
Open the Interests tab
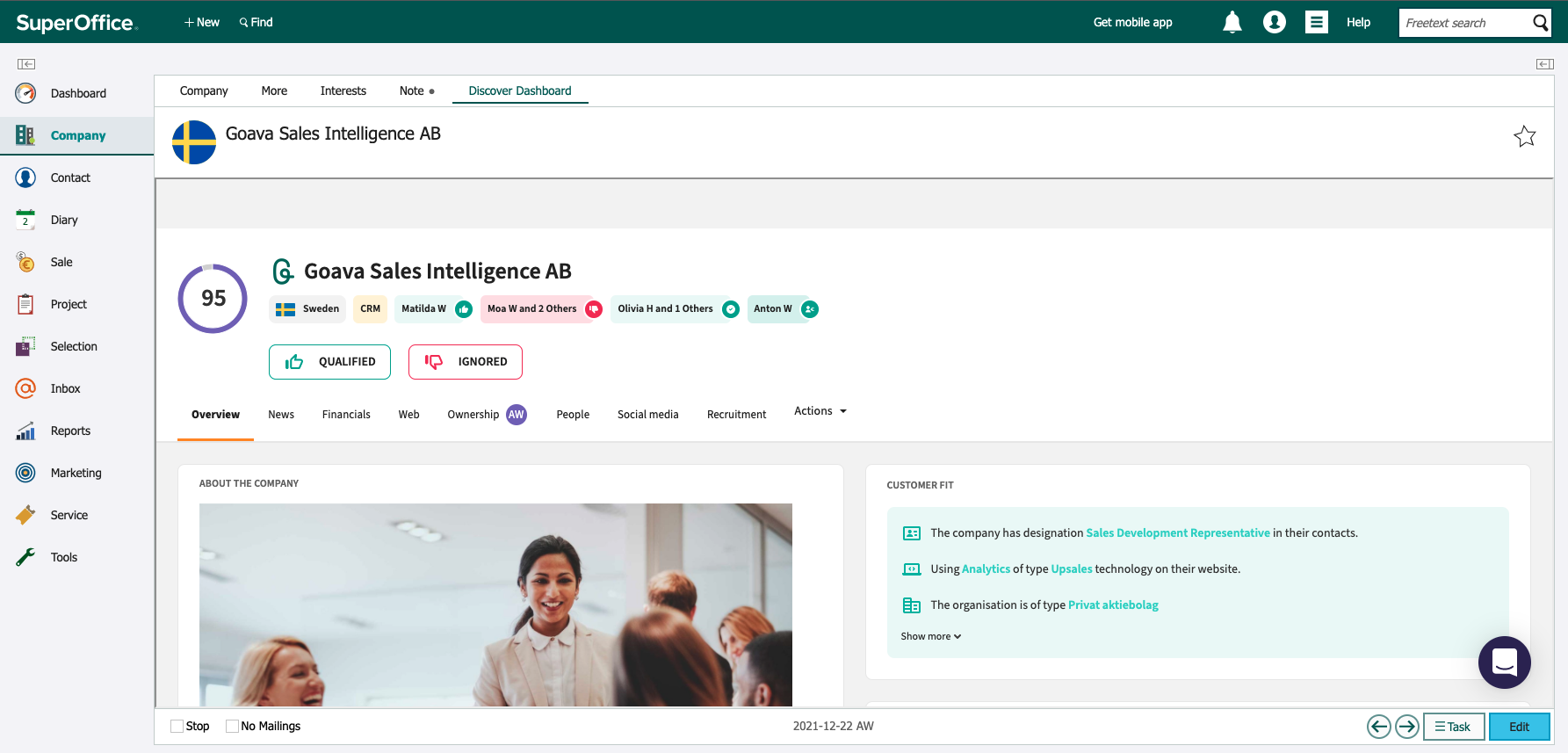click(x=343, y=91)
